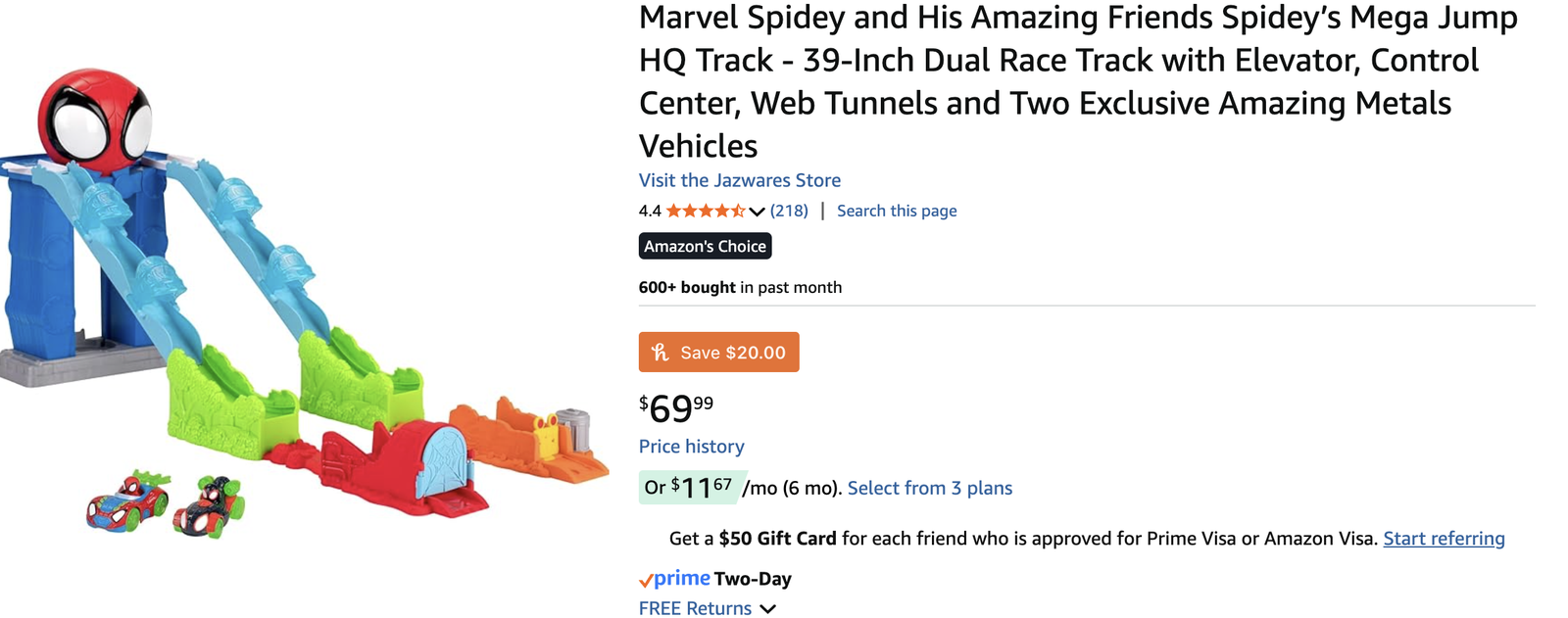
Task: Click the $11.67 monthly payment amount
Action: 701,488
